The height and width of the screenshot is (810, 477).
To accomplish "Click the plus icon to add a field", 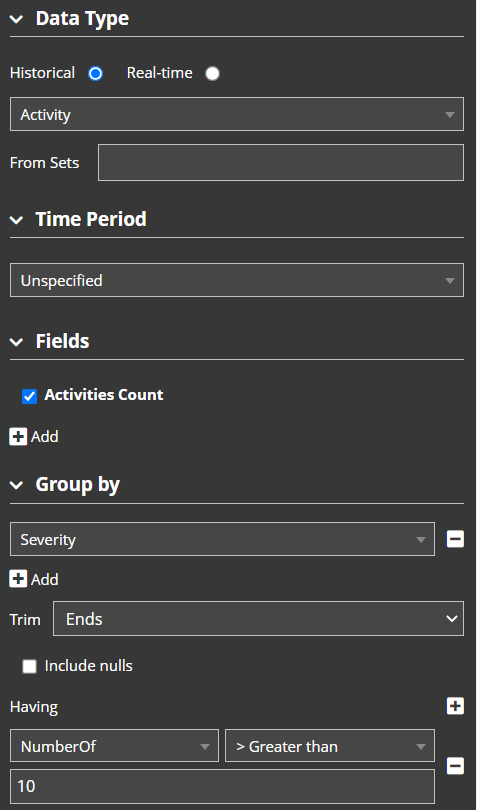I will 18,437.
